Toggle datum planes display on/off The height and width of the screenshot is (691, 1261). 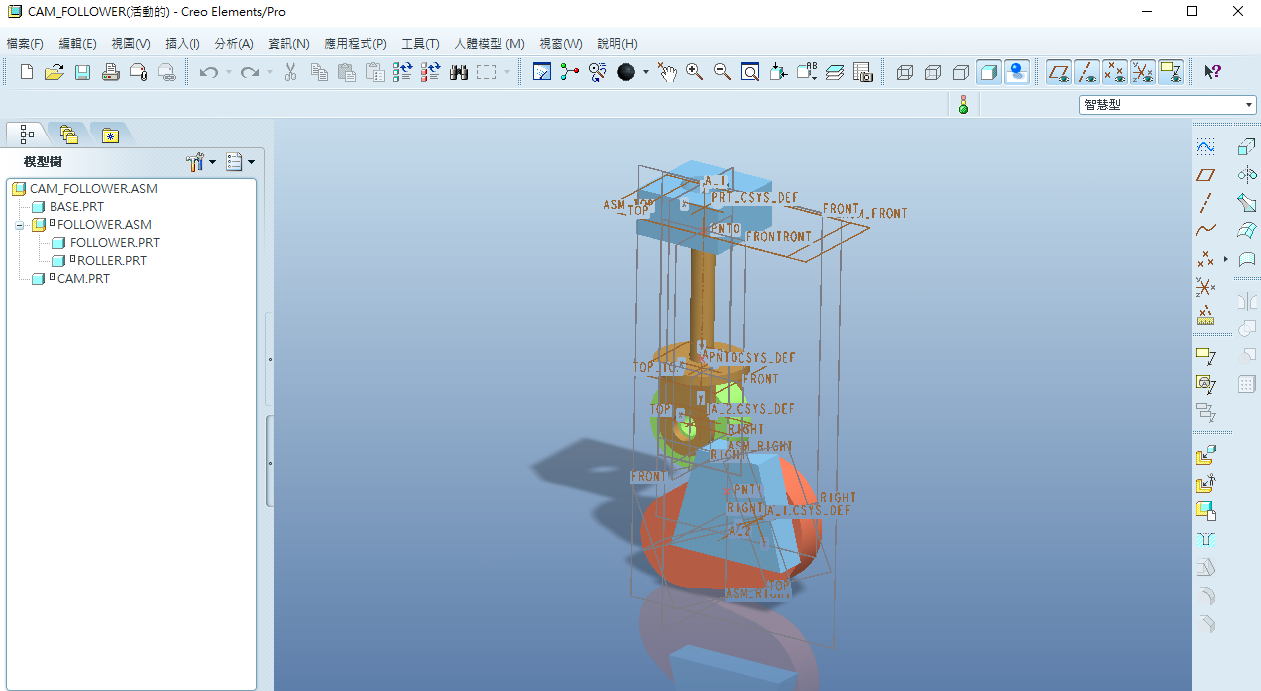click(x=1059, y=72)
